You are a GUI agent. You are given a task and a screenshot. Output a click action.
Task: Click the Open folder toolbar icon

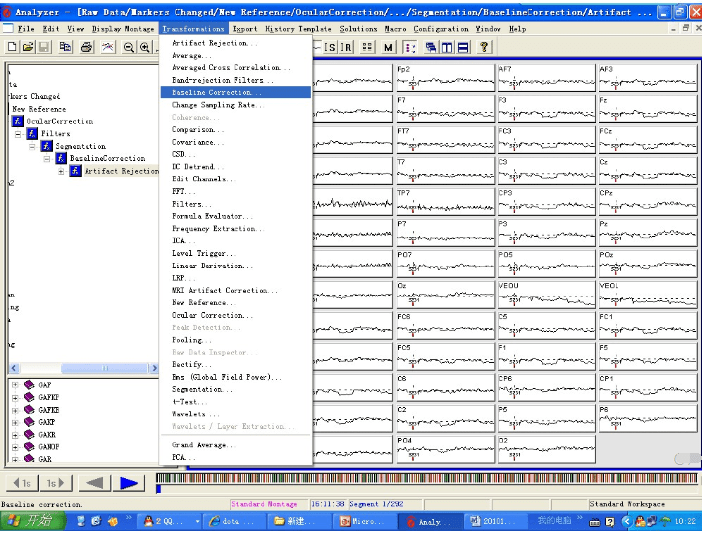coord(28,47)
